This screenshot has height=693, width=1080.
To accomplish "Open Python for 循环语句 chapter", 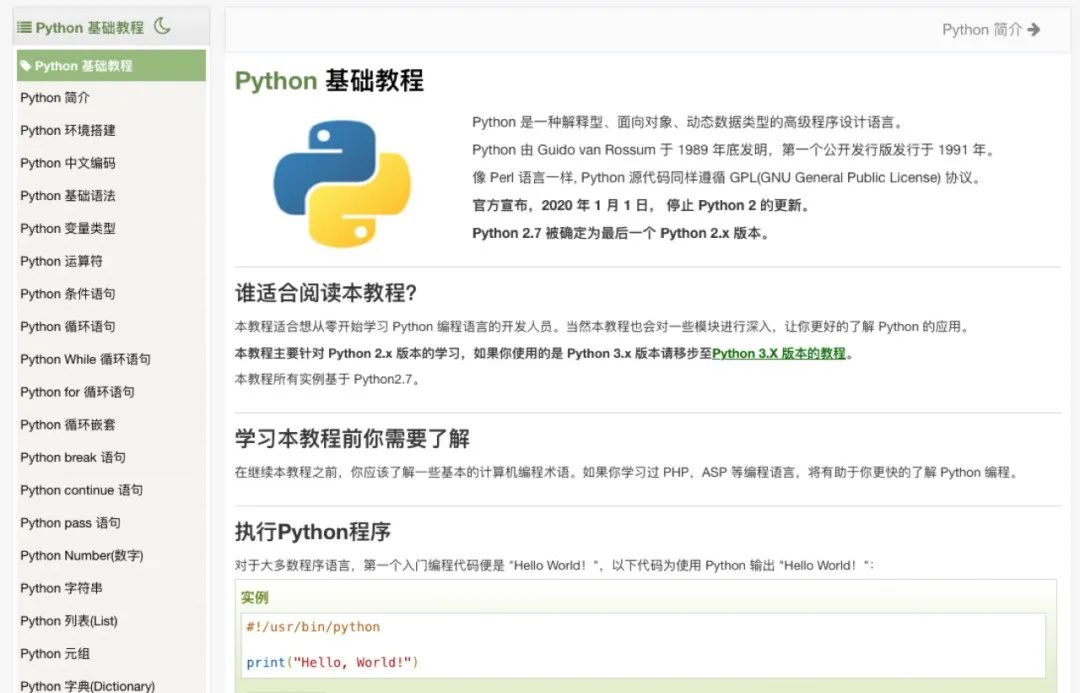I will [77, 392].
